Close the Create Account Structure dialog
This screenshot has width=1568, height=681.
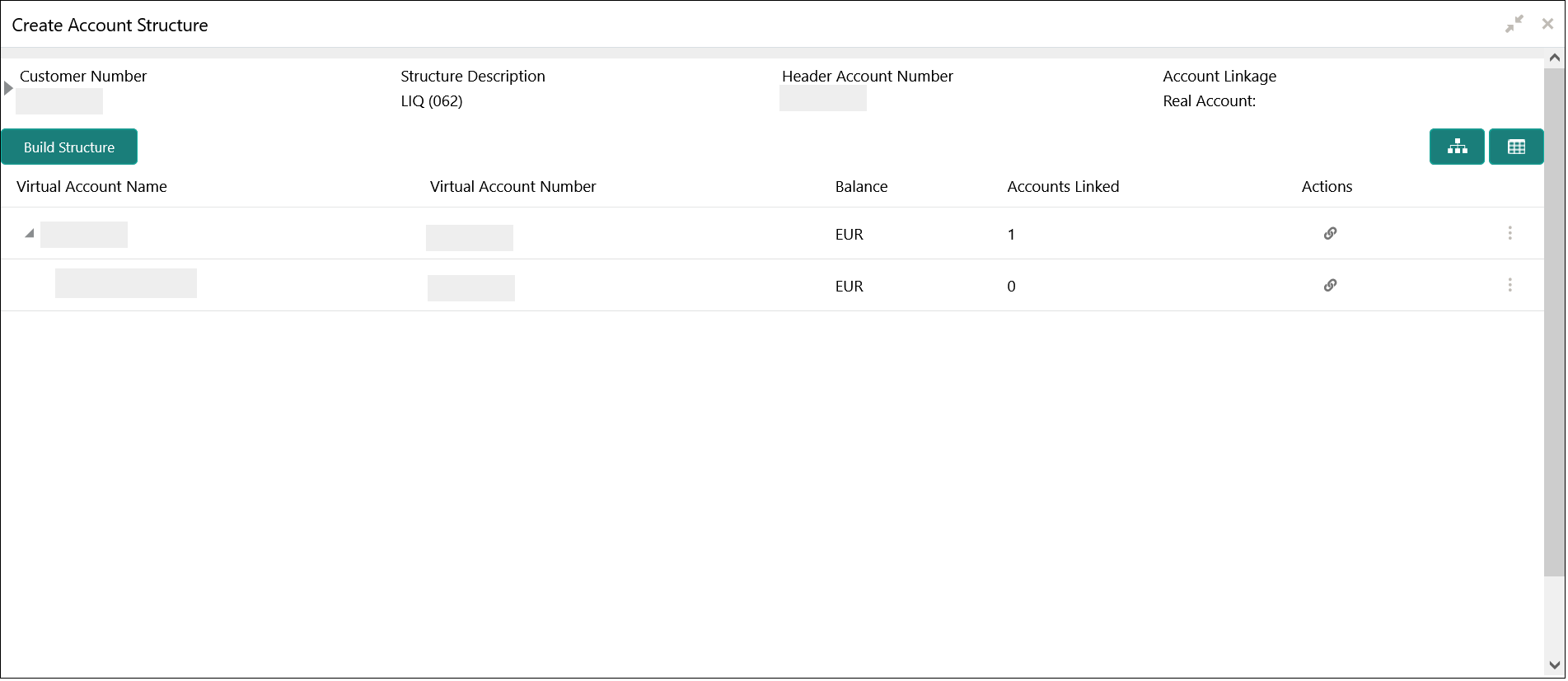click(1547, 25)
